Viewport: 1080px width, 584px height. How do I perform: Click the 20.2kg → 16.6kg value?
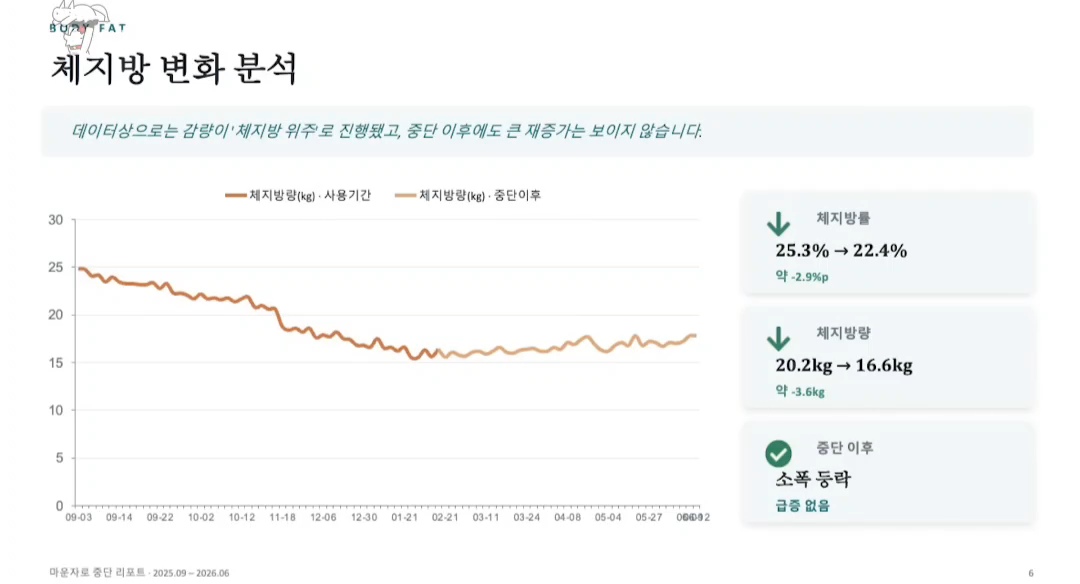844,366
